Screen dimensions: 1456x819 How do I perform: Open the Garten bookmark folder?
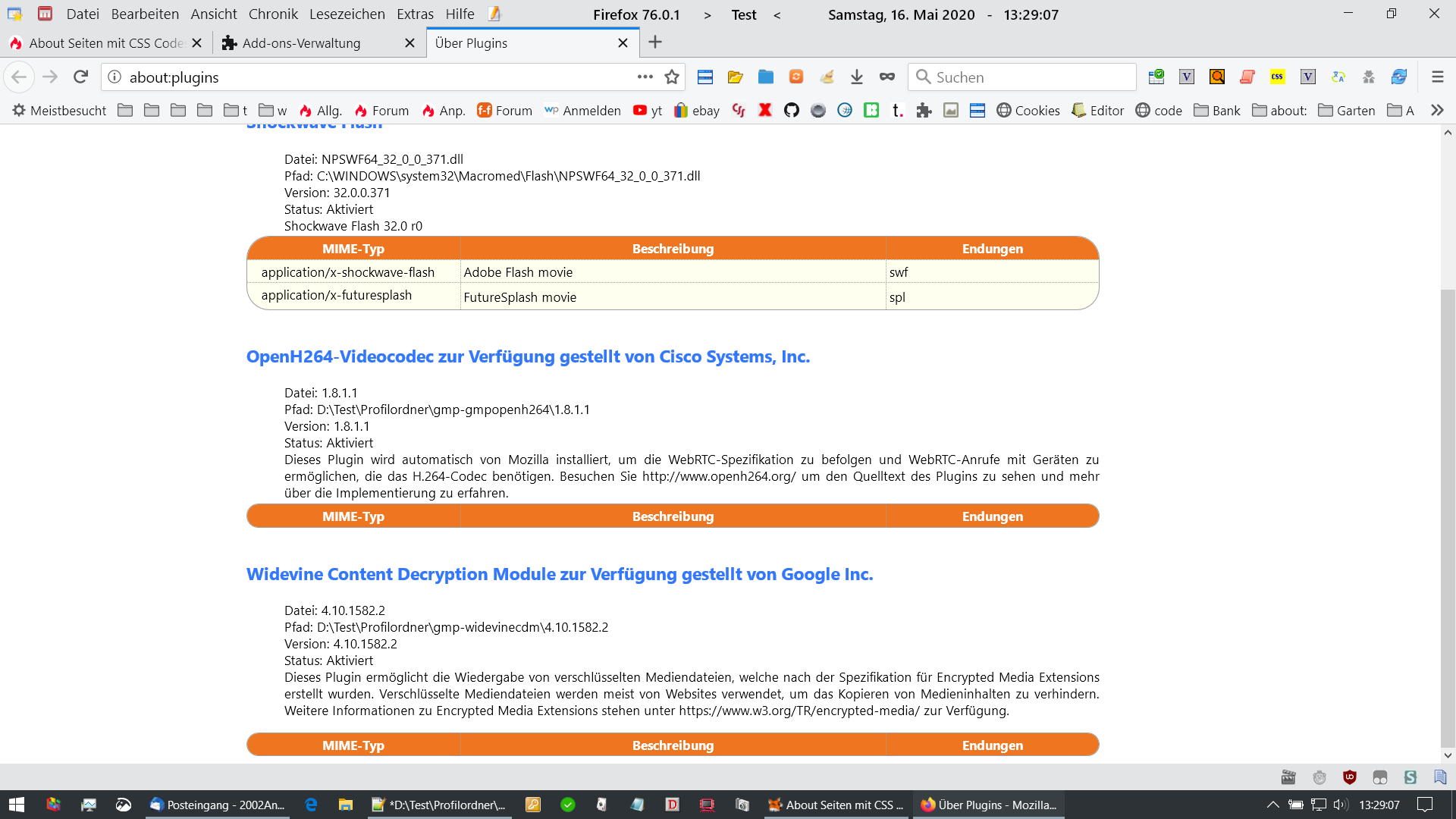click(1347, 111)
